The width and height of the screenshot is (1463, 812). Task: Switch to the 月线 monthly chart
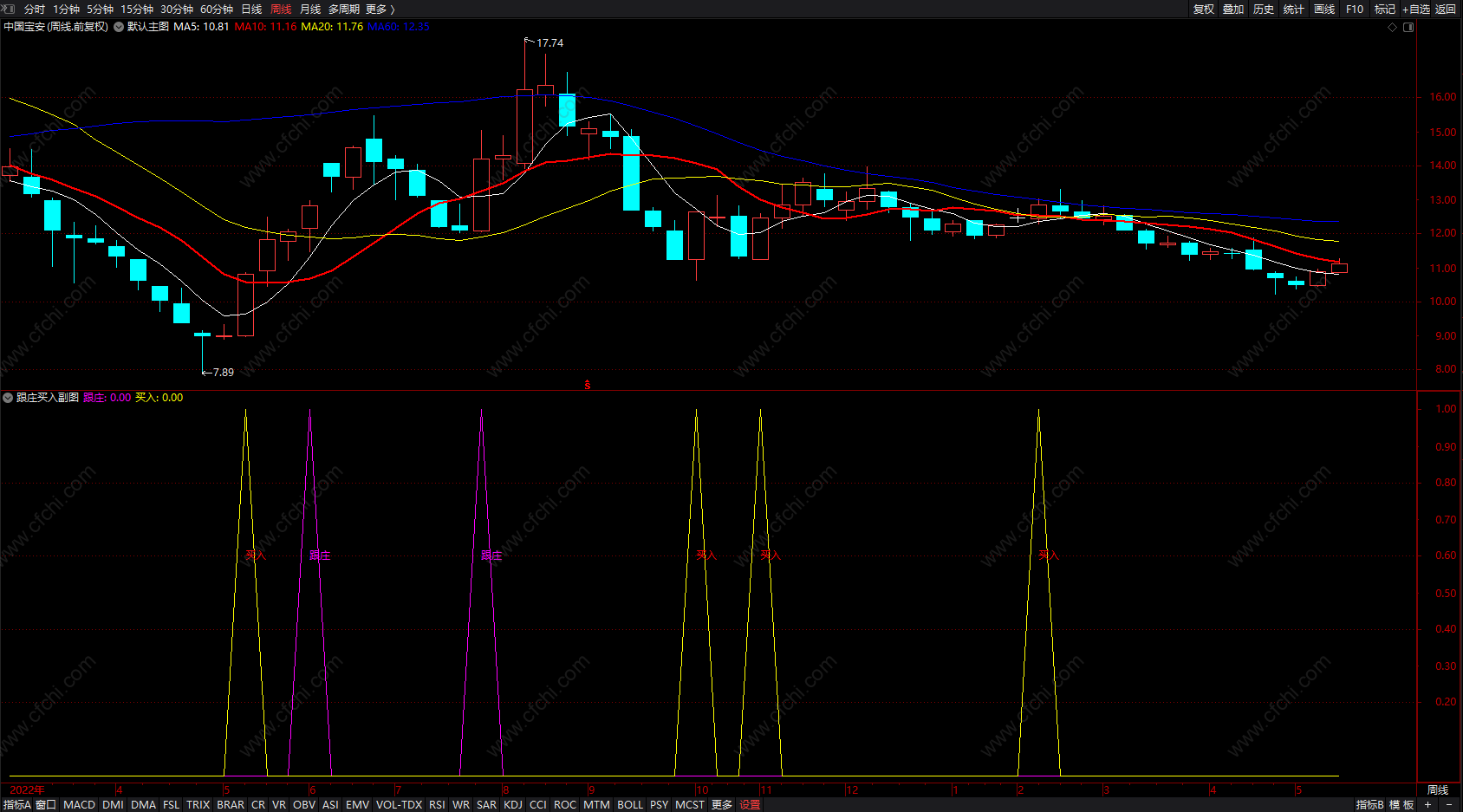(310, 9)
